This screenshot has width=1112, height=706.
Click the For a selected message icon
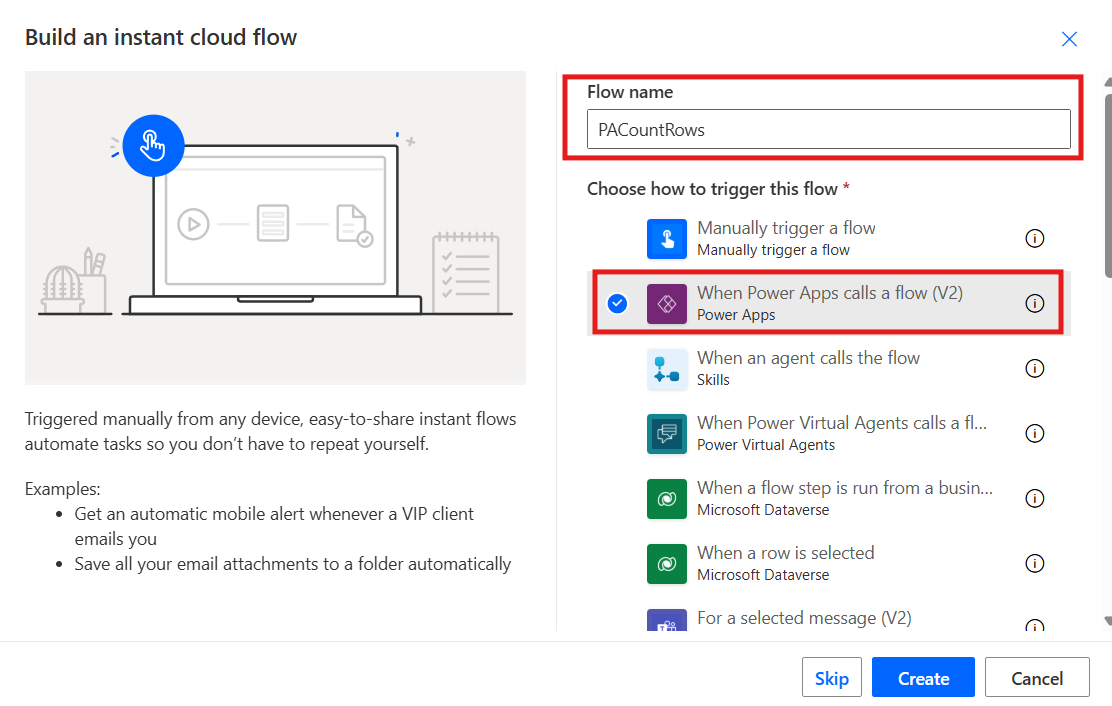667,624
